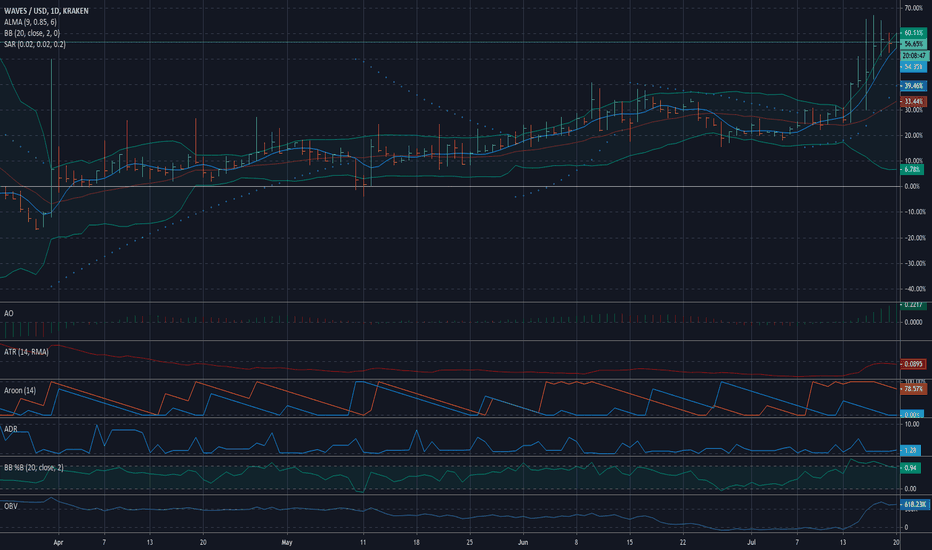This screenshot has height=550, width=932.
Task: Click the 20.00% price axis label
Action: coord(914,136)
